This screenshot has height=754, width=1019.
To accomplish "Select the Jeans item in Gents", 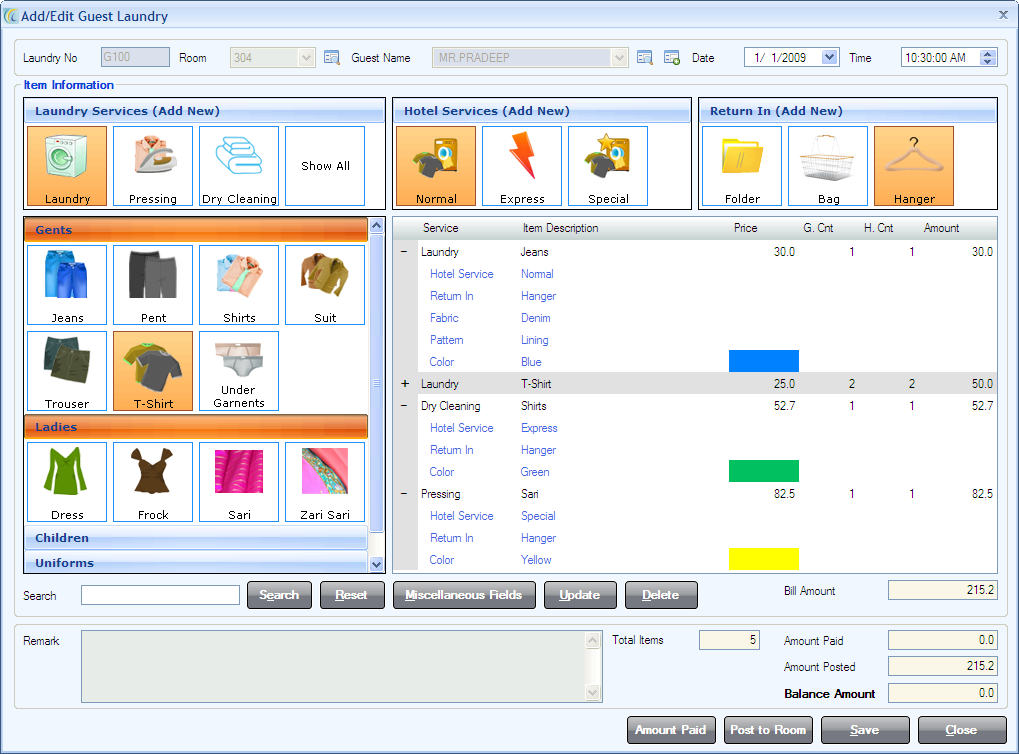I will point(67,285).
